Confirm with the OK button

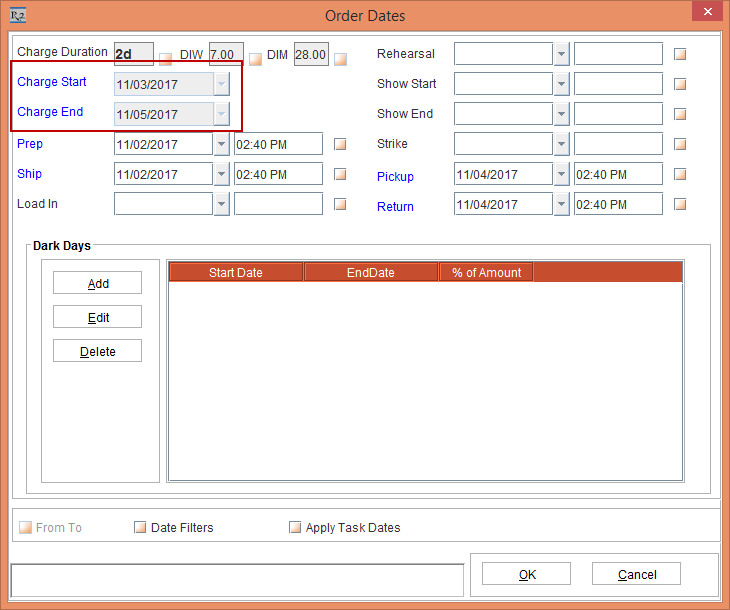526,574
